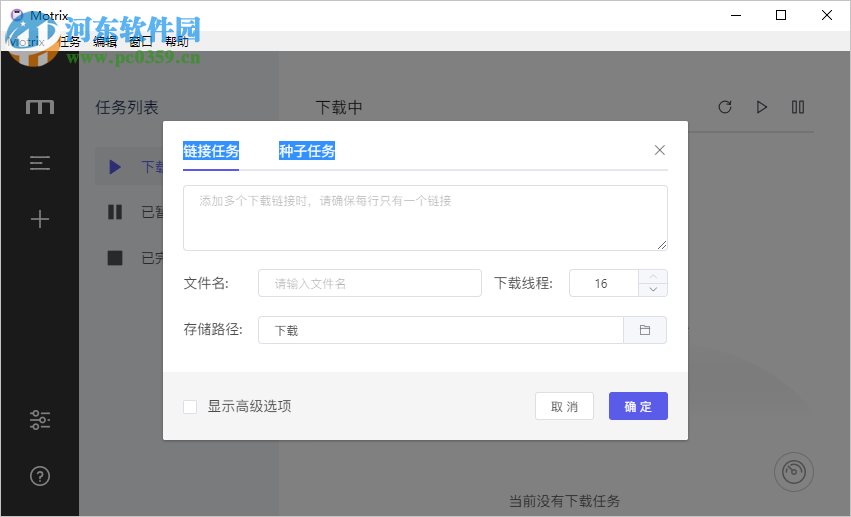Screen dimensions: 851x517
Task: Open the 帮助 menu
Action: [x=177, y=42]
